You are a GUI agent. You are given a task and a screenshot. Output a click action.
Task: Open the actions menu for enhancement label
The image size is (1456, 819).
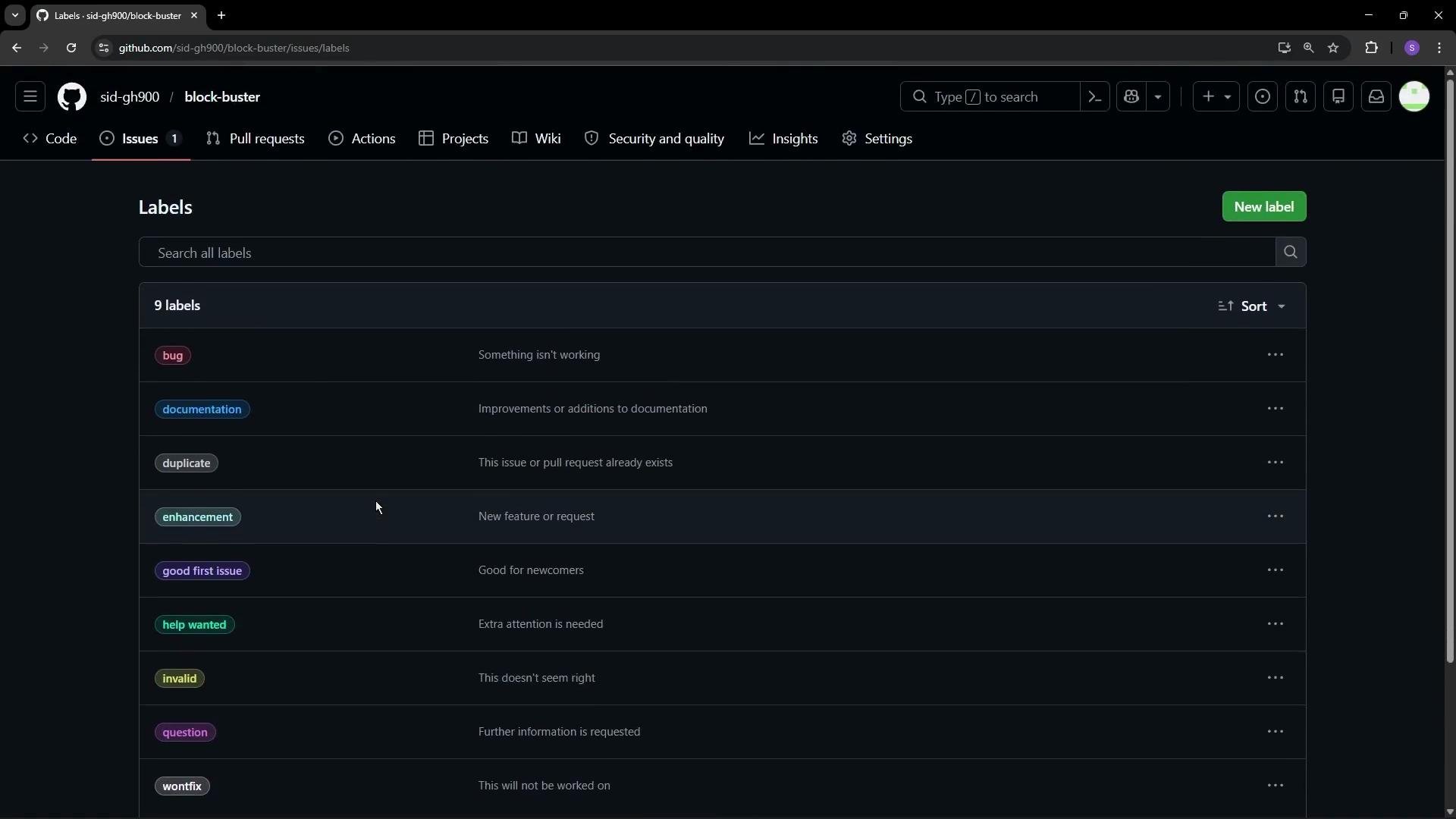(1276, 516)
